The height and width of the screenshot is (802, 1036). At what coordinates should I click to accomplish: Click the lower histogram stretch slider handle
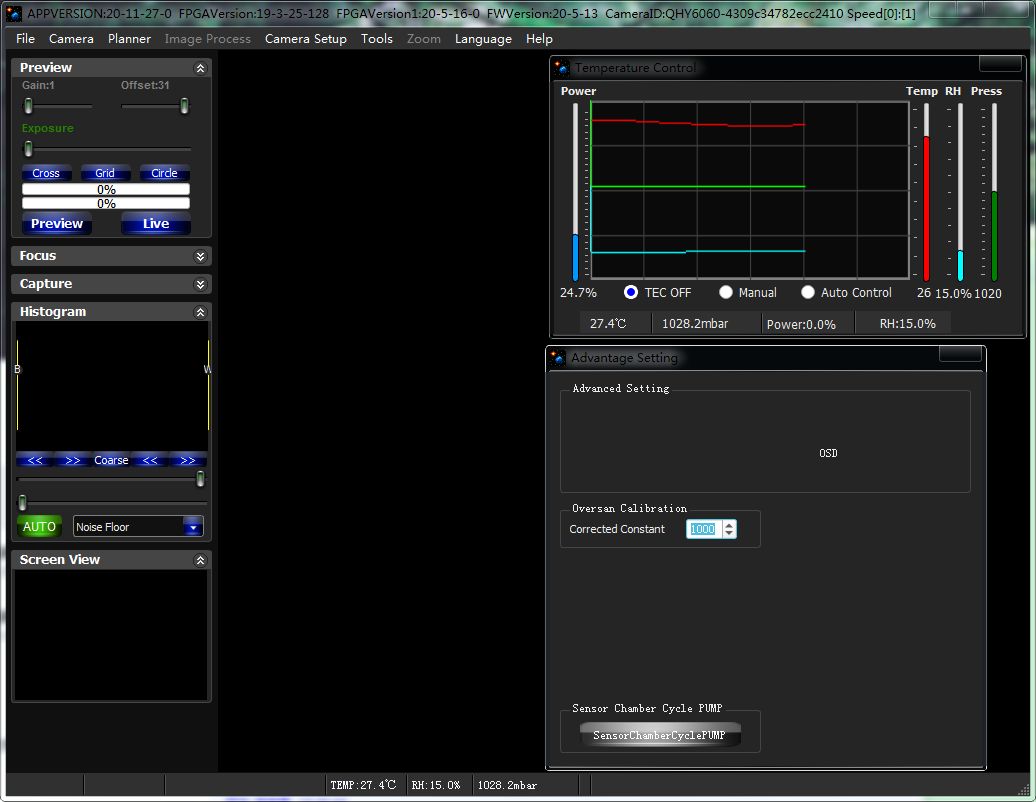coord(22,503)
